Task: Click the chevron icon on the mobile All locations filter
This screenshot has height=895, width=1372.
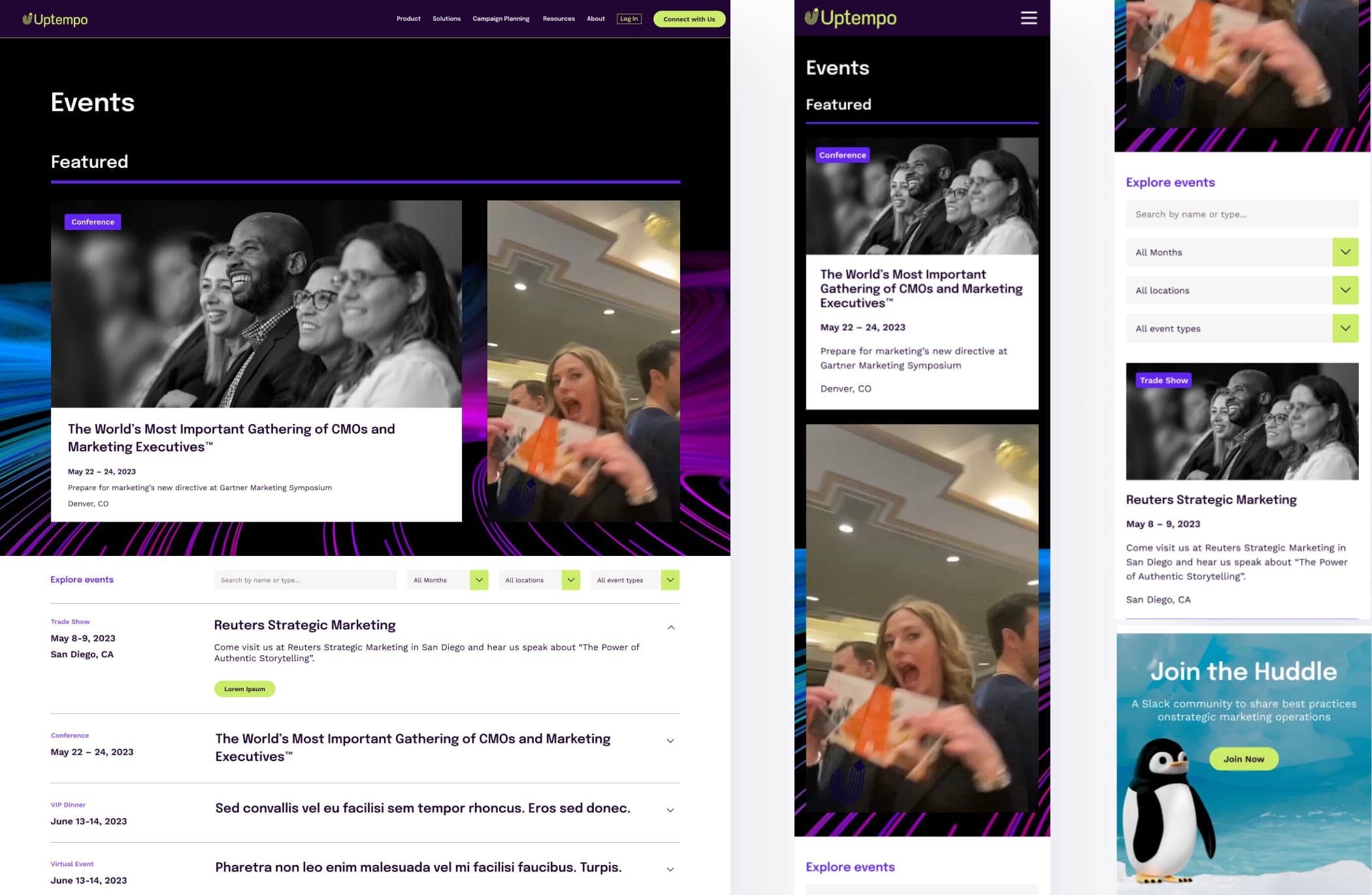Action: coord(1345,290)
